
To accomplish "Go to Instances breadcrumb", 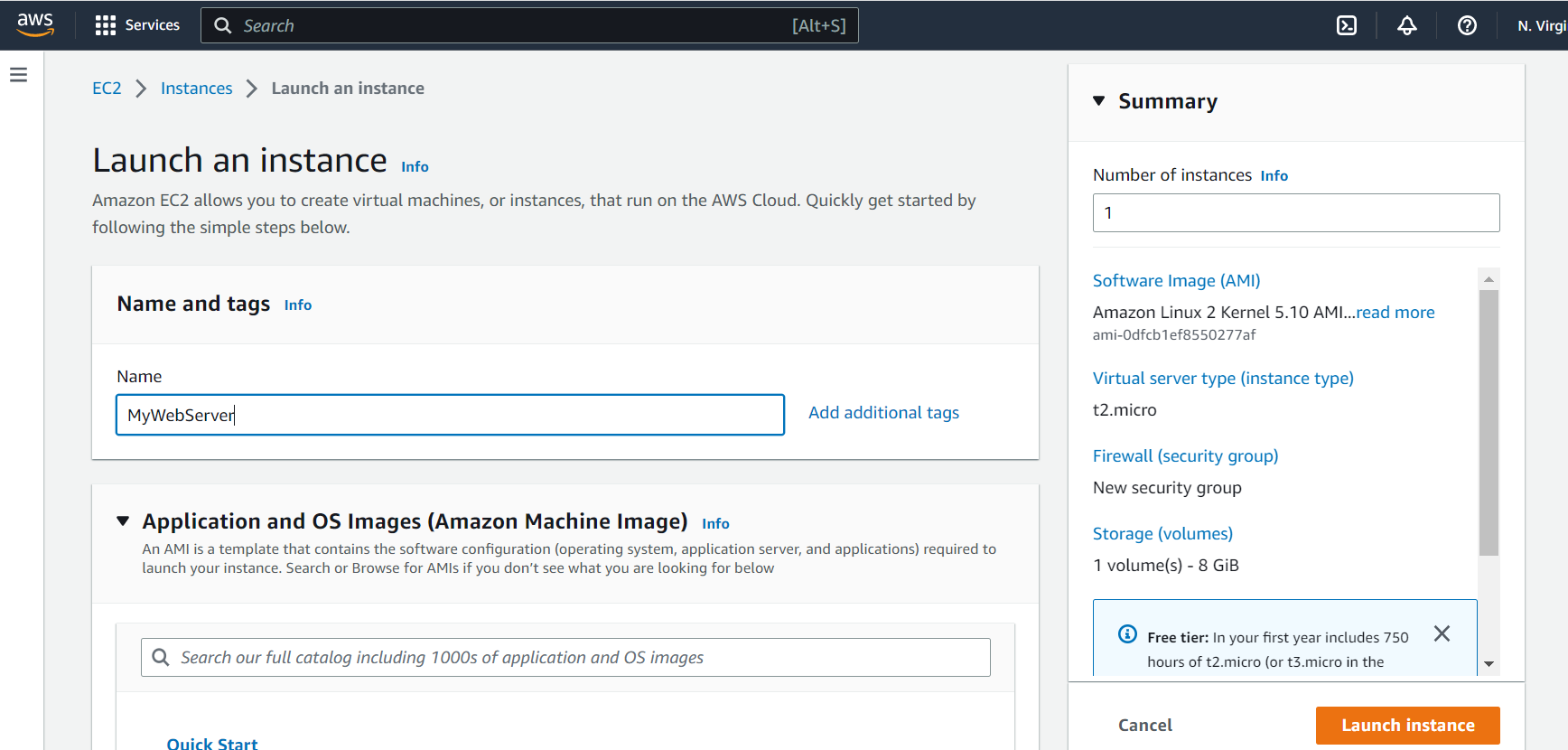I will coord(196,89).
